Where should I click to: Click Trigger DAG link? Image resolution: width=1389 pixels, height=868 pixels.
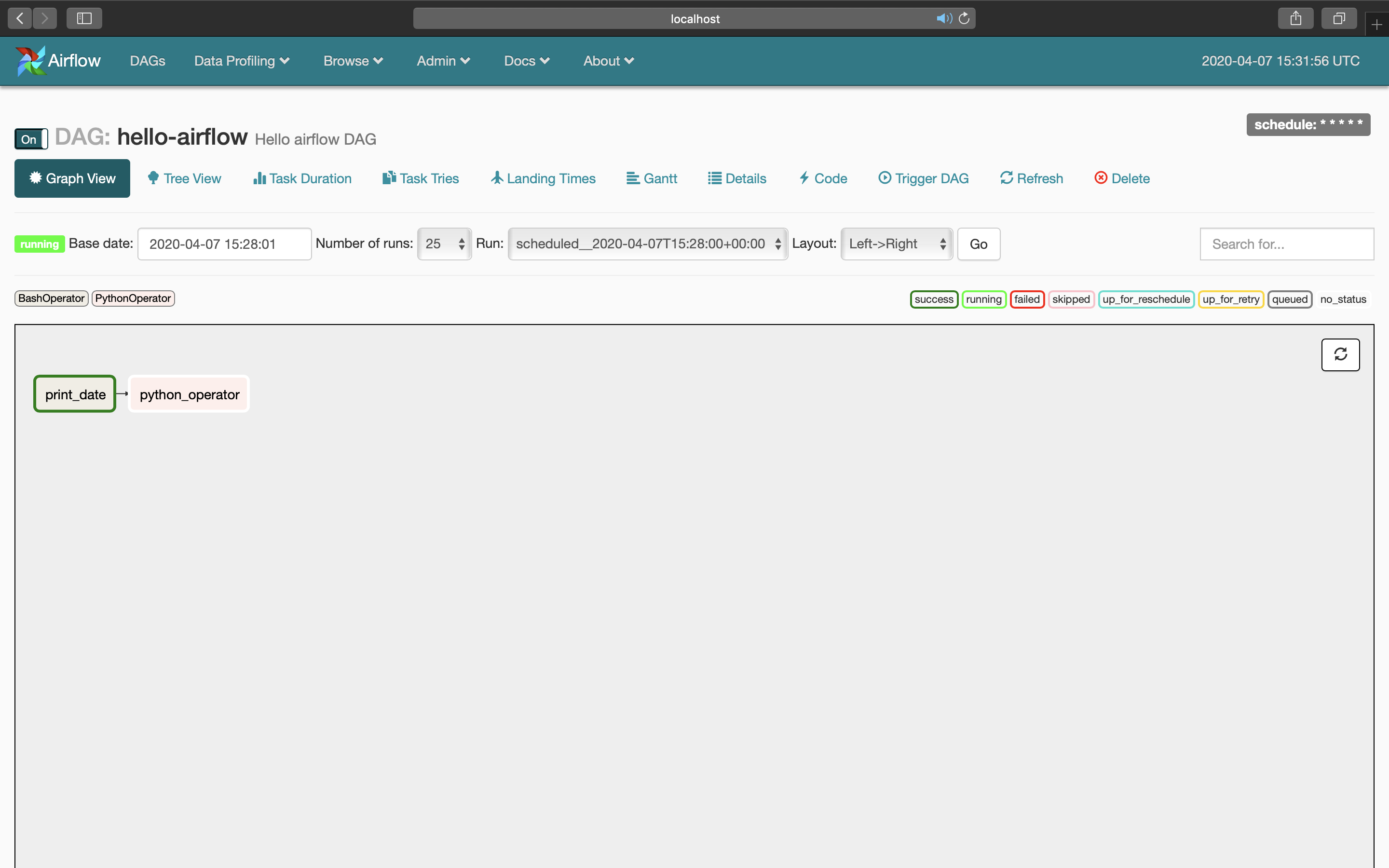923,178
